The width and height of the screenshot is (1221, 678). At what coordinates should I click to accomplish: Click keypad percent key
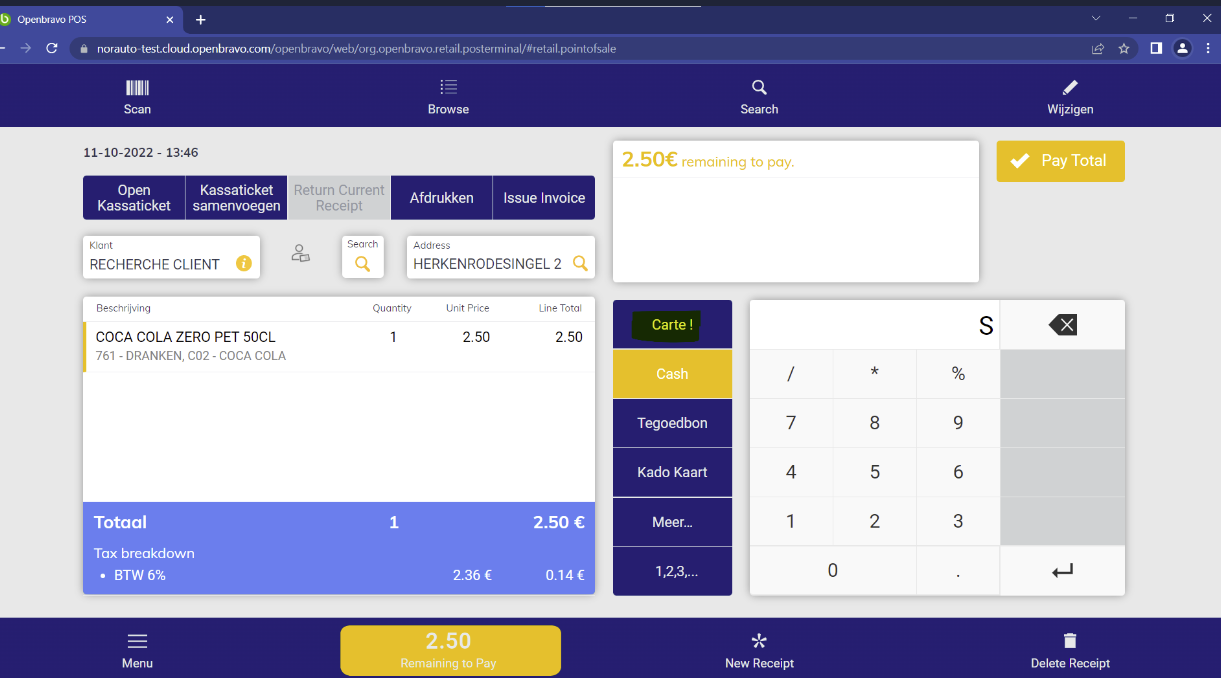(x=958, y=374)
